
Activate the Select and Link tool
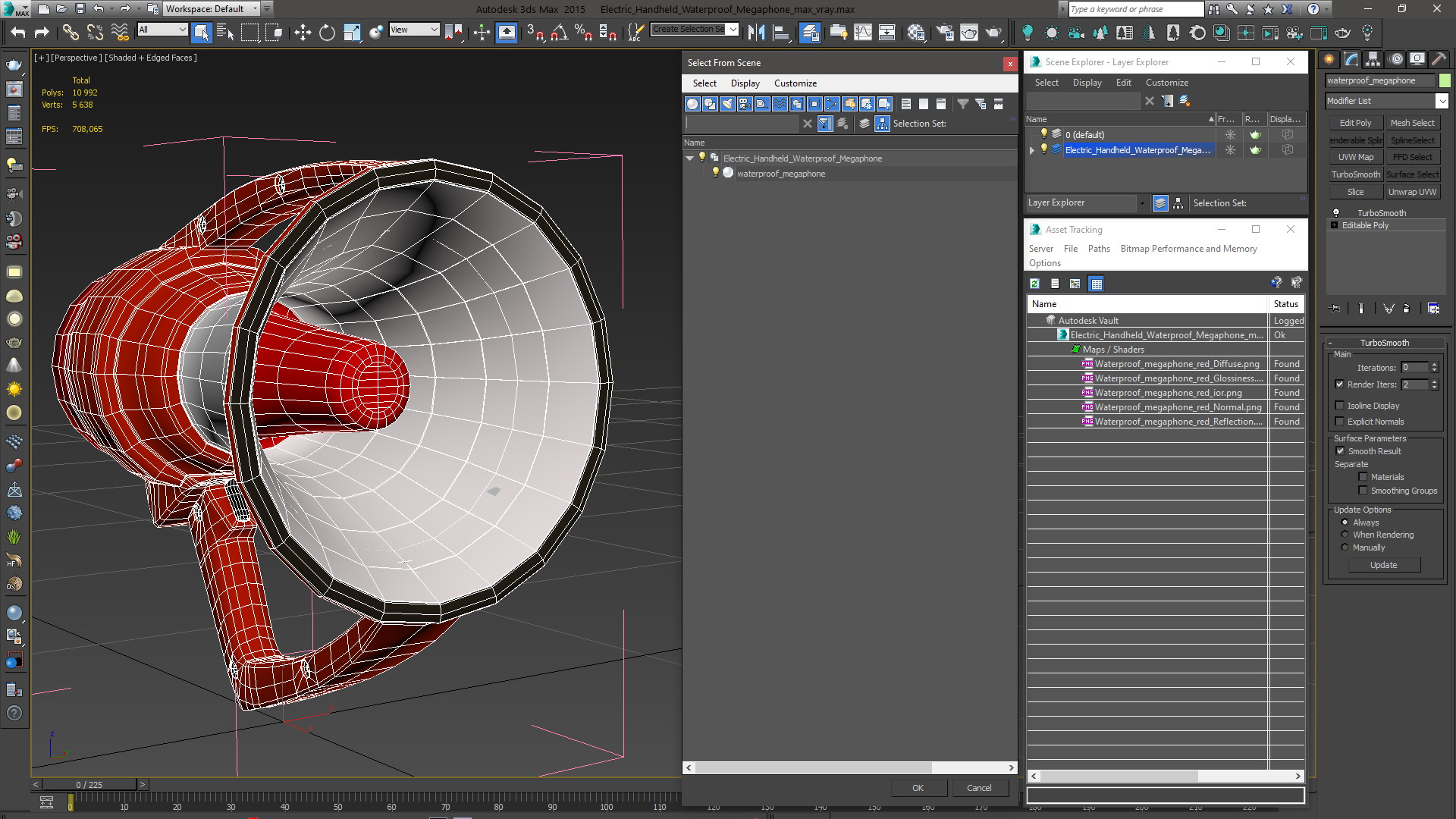(x=70, y=32)
